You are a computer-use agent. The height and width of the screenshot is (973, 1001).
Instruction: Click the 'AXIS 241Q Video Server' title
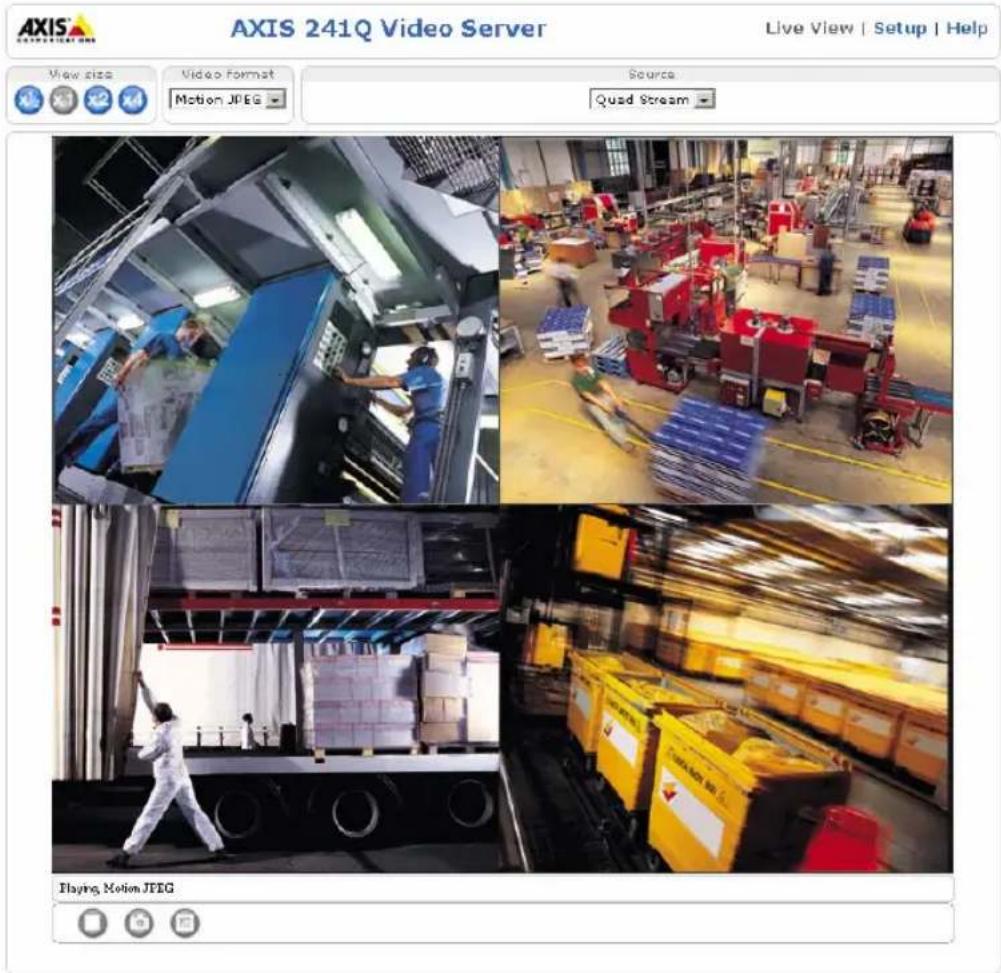(x=388, y=29)
